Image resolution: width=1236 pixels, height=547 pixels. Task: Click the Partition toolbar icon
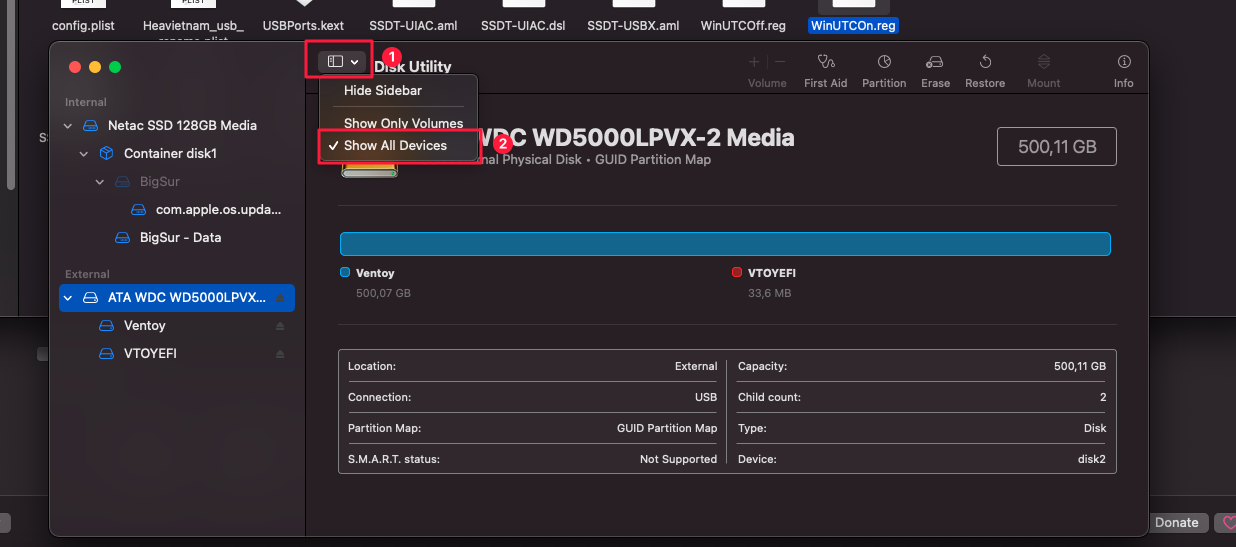884,62
